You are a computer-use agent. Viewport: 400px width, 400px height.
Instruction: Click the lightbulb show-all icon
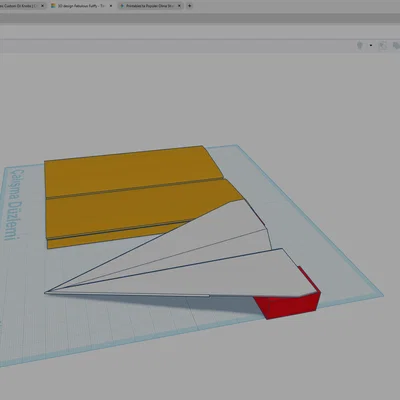coord(360,45)
